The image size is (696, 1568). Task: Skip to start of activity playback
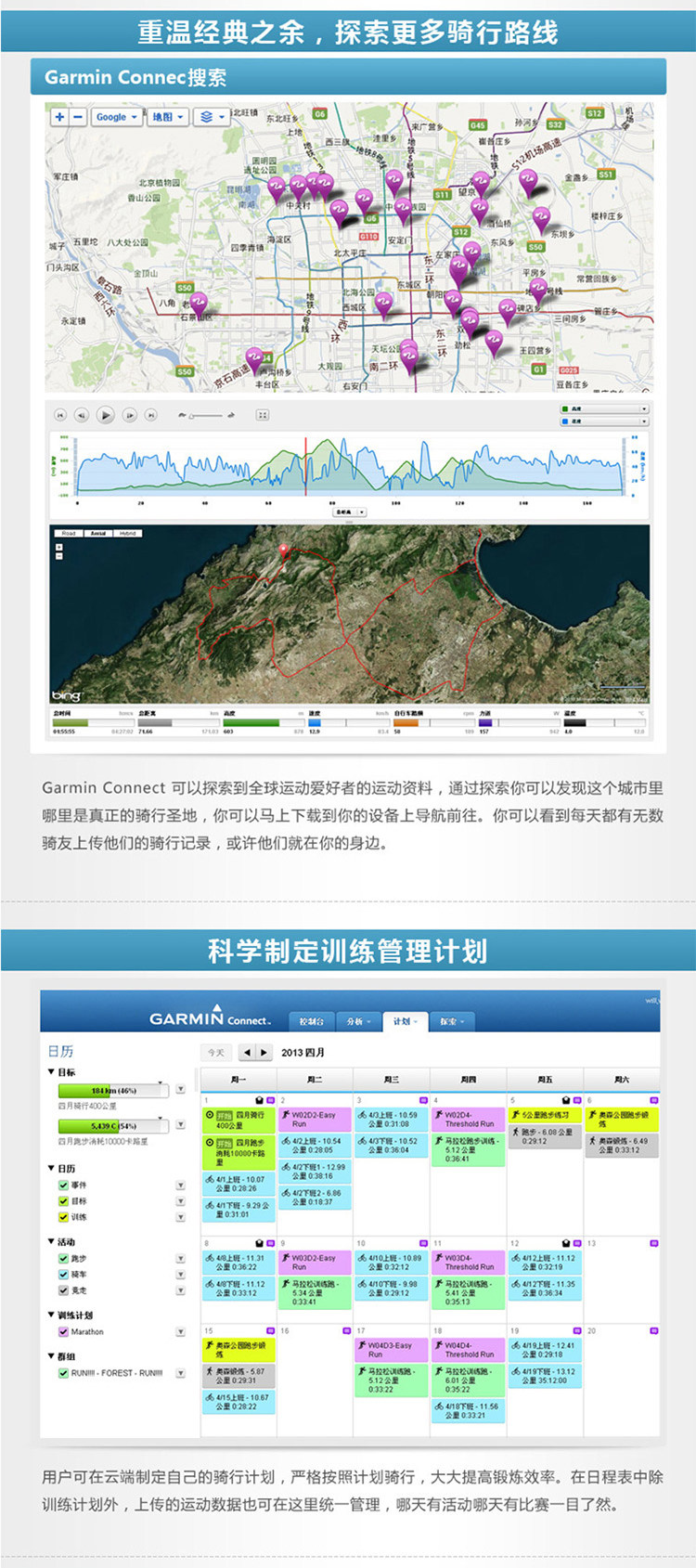pos(60,415)
